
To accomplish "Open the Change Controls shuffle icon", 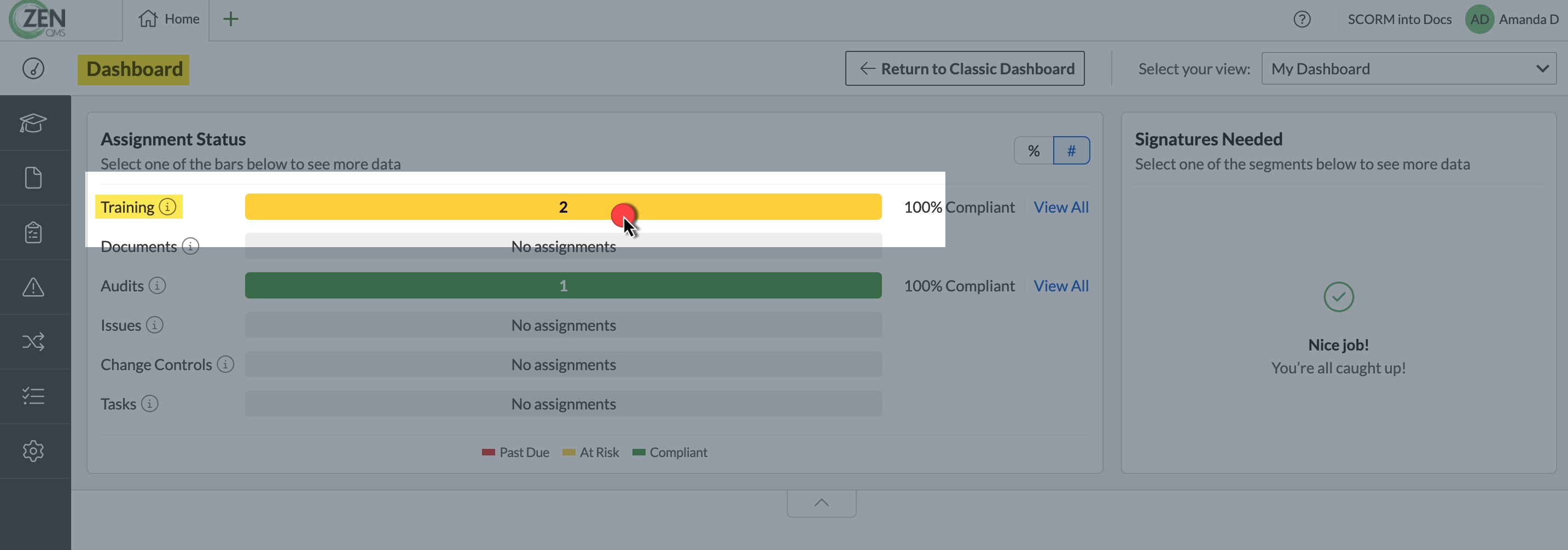I will [x=33, y=341].
